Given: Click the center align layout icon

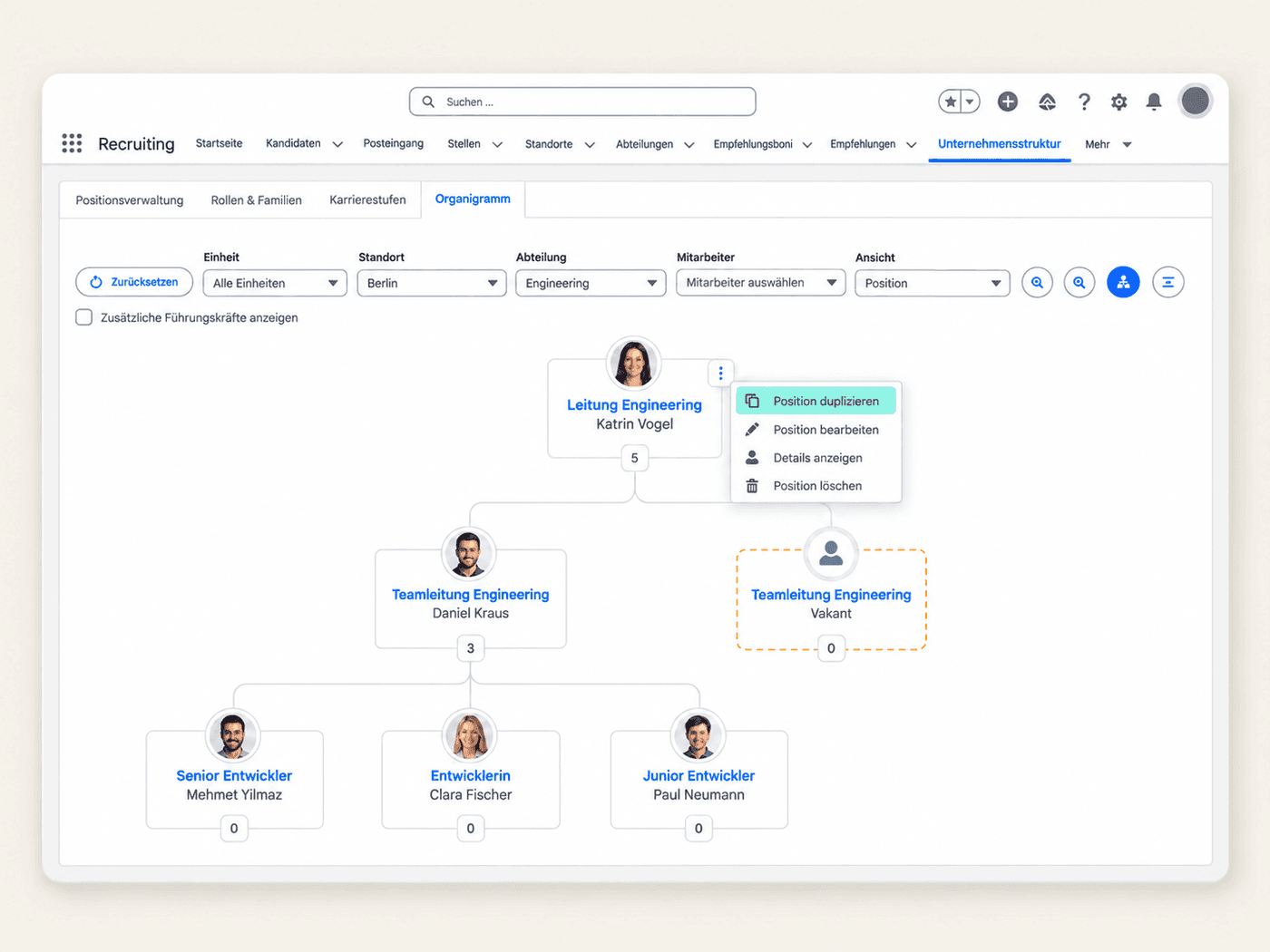Looking at the screenshot, I should [1168, 282].
